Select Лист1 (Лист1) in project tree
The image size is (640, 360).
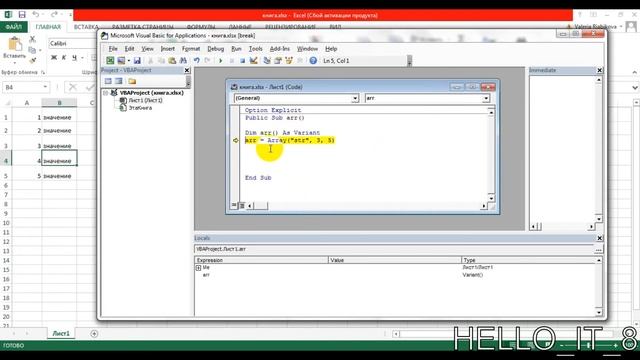145,100
